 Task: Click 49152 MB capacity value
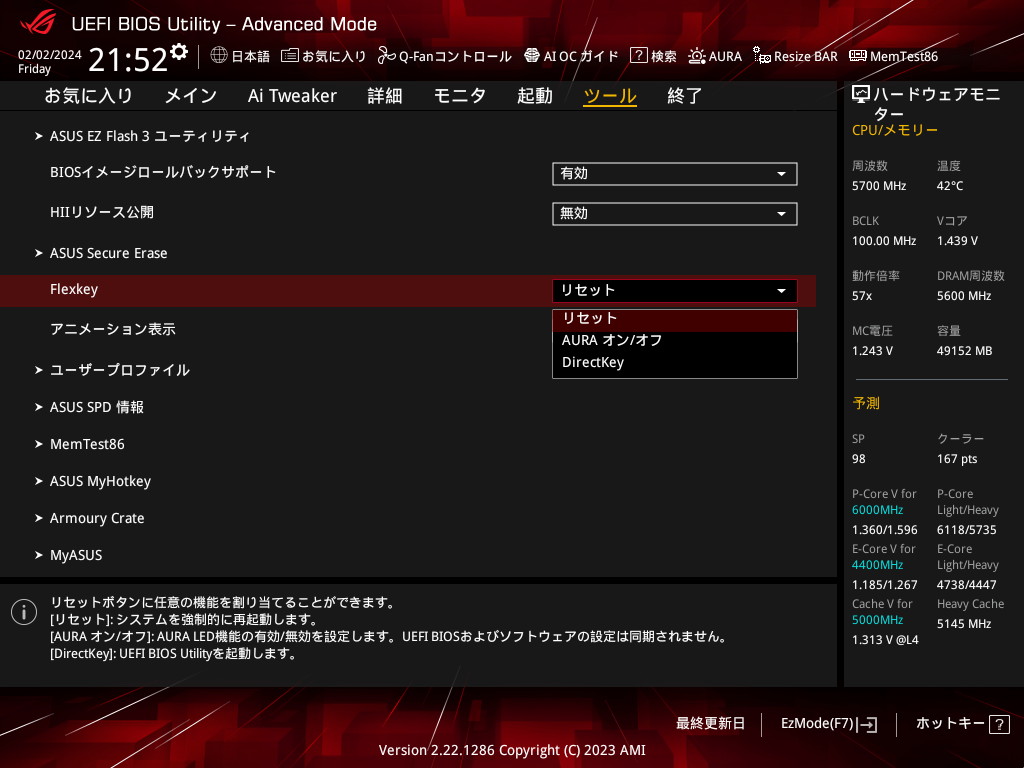[x=965, y=351]
